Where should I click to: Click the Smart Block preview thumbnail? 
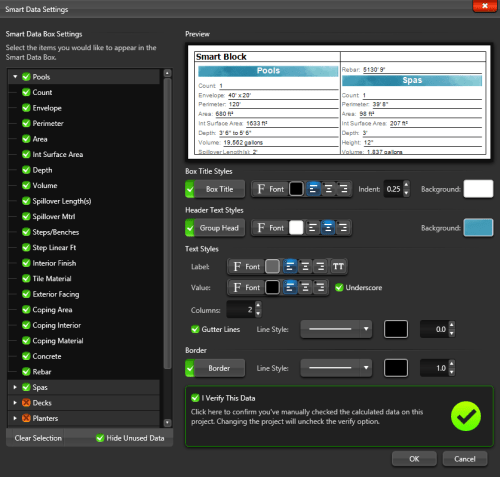coord(339,102)
